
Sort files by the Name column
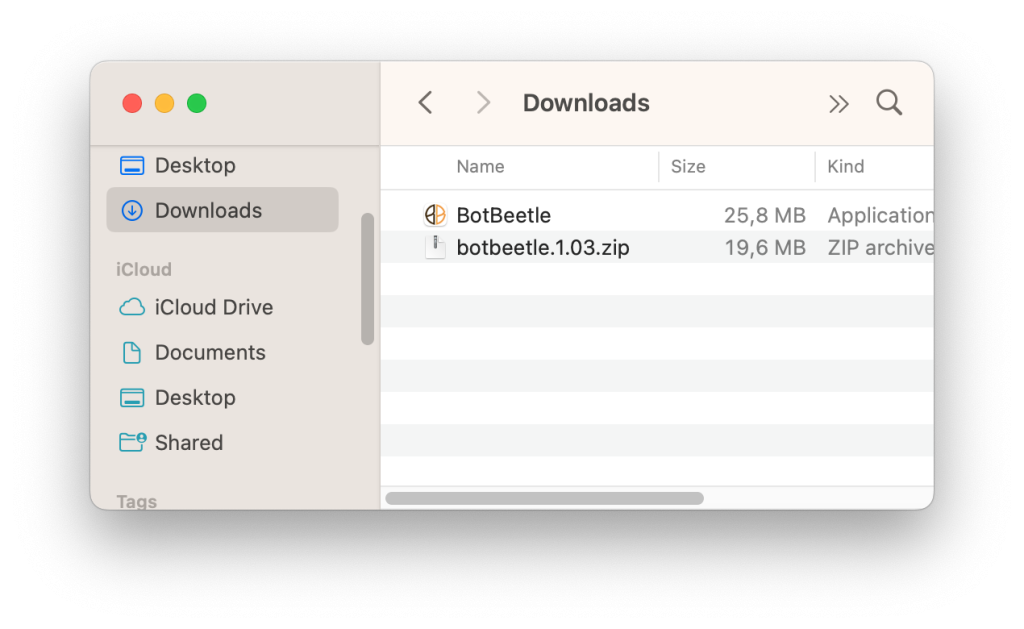480,167
